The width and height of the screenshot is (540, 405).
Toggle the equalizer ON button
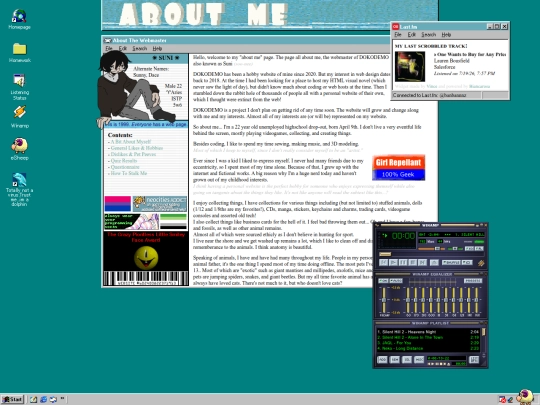pos(383,281)
